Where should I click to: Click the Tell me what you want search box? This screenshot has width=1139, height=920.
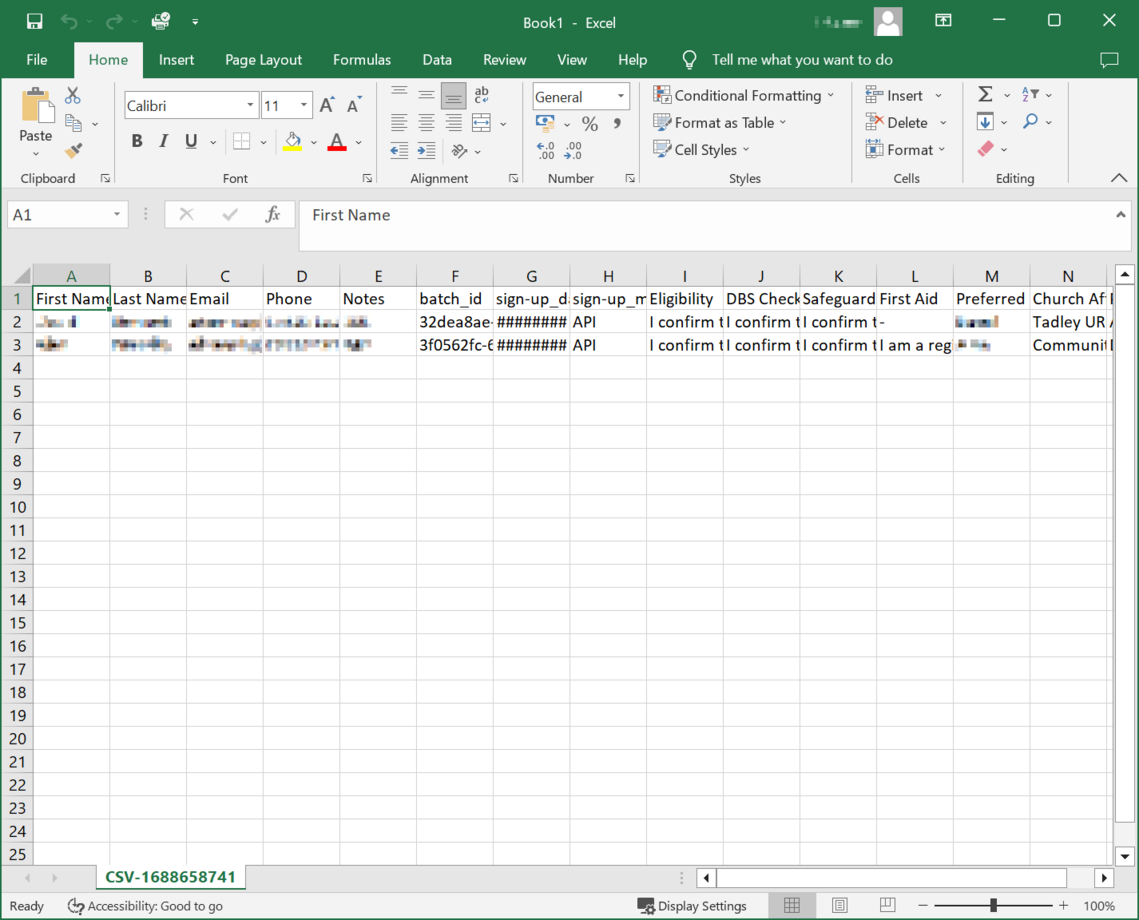point(802,60)
